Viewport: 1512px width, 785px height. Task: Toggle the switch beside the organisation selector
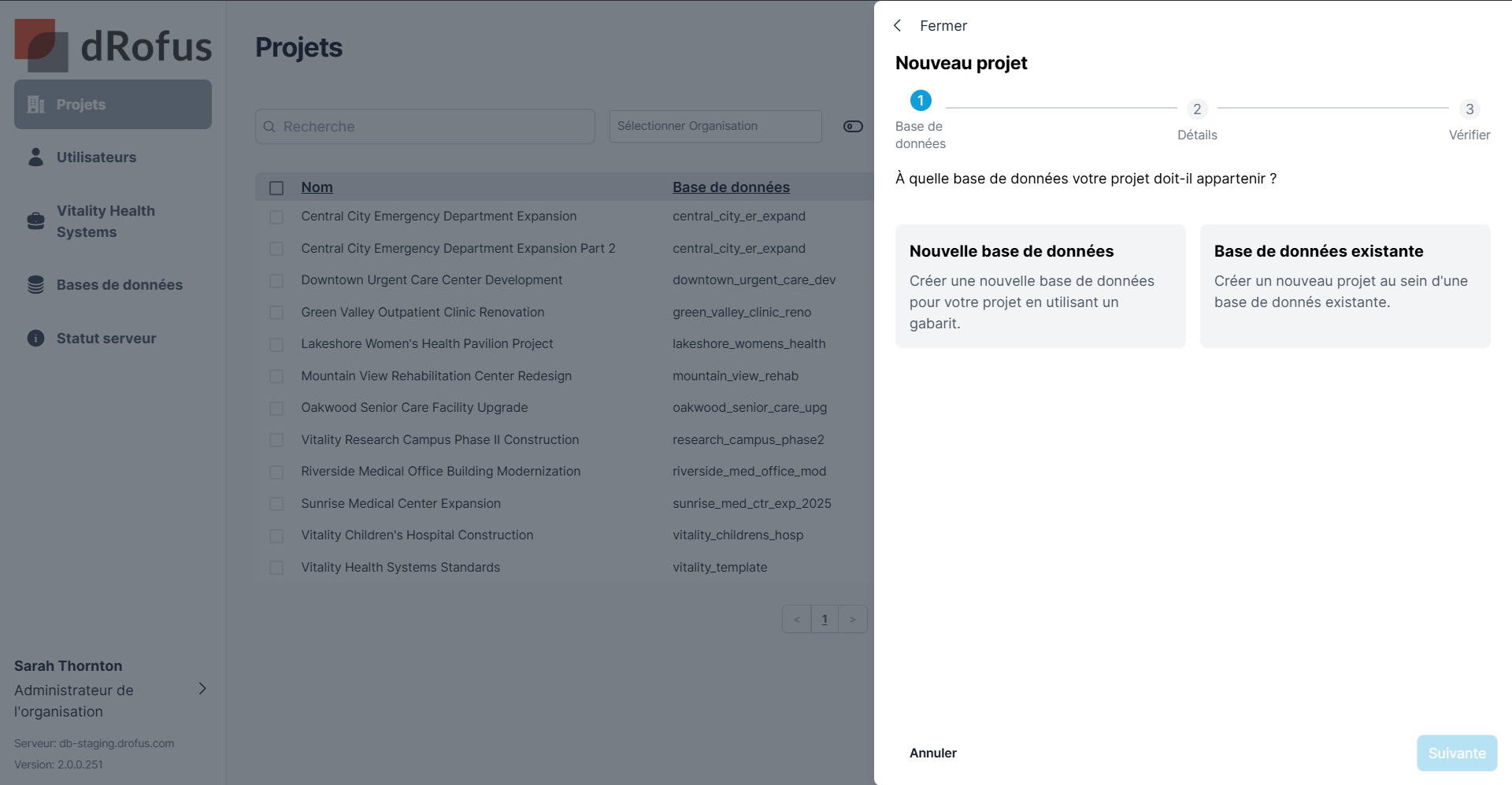click(853, 127)
